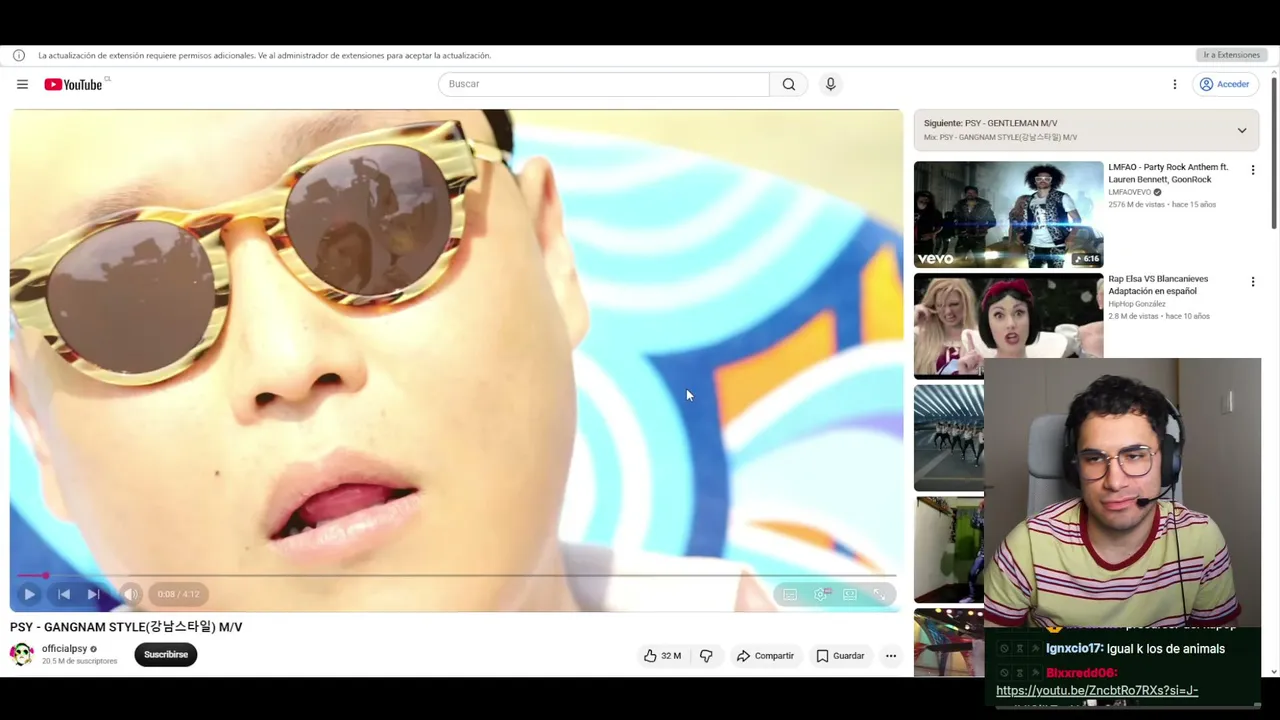1280x720 pixels.
Task: Enter fullscreen mode on the player
Action: click(x=880, y=594)
